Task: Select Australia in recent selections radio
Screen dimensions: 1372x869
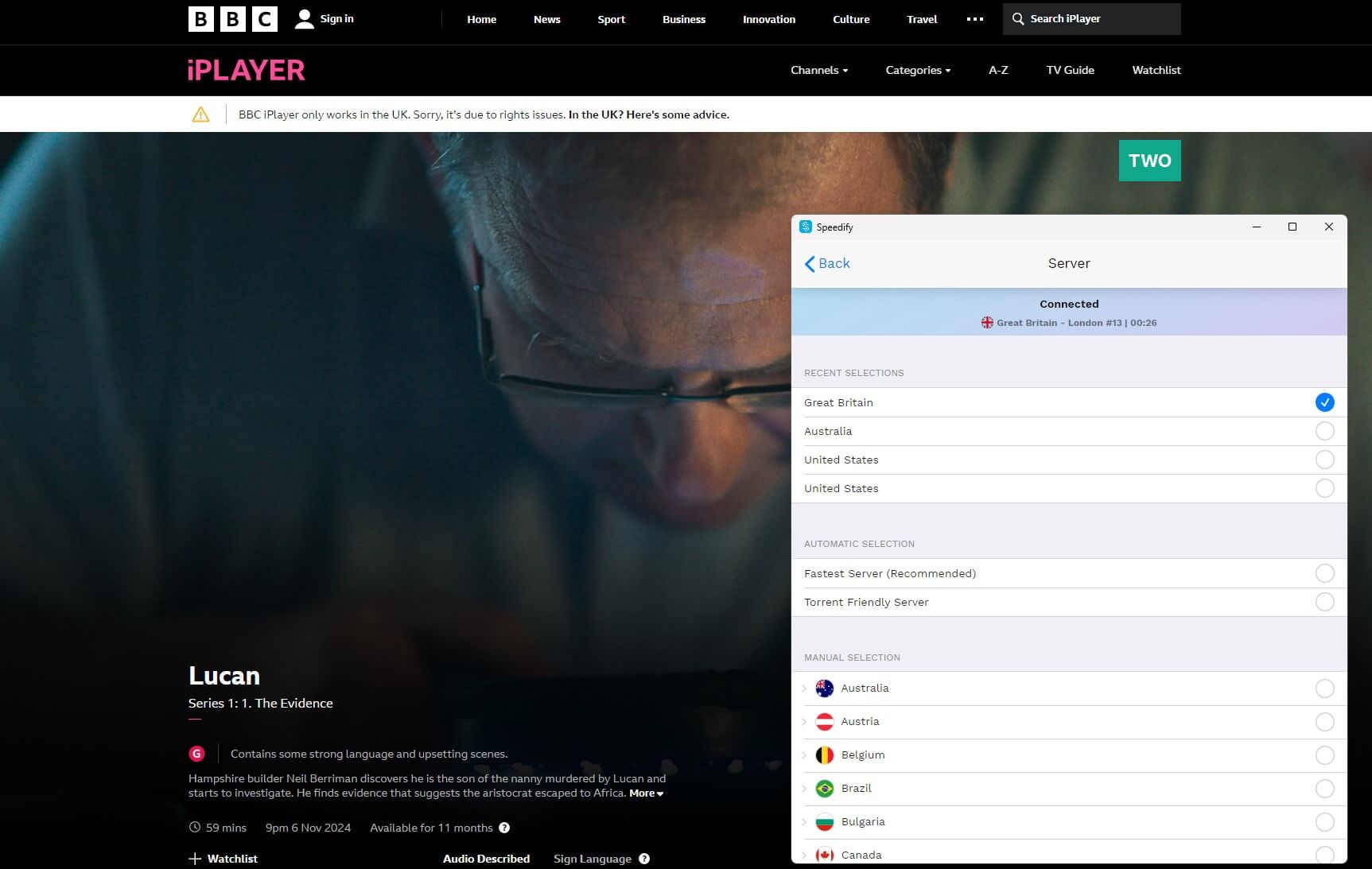Action: pos(1324,431)
